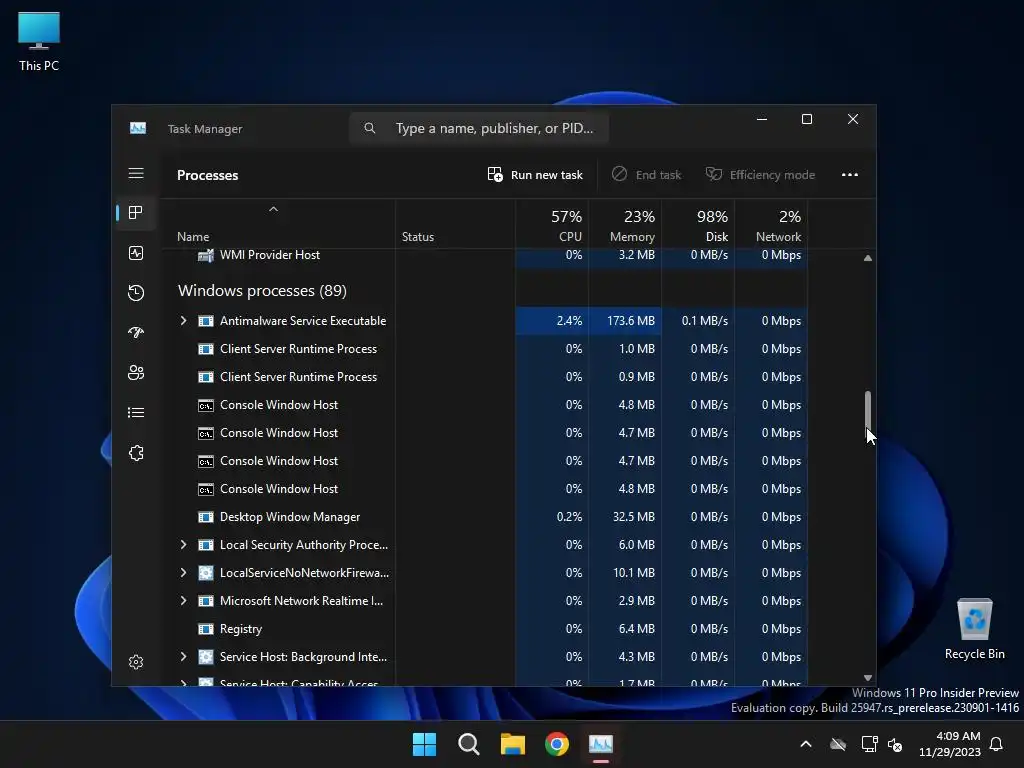The height and width of the screenshot is (768, 1024).
Task: Open the Details page in sidebar
Action: [136, 413]
